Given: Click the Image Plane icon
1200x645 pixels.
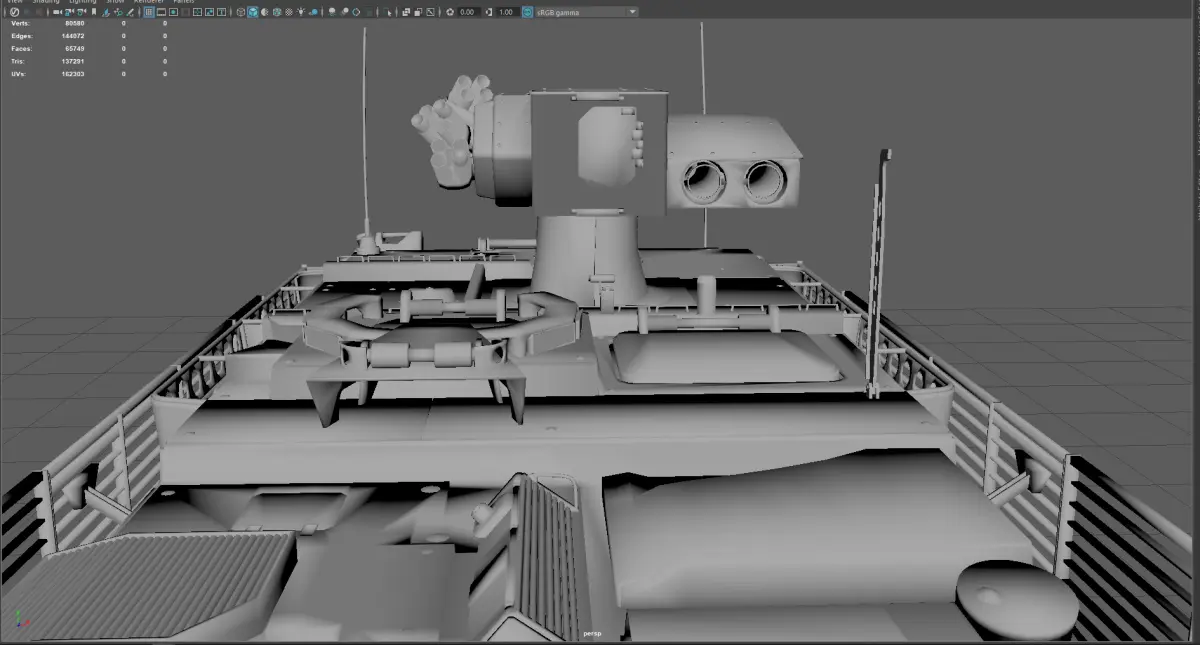Looking at the screenshot, I should point(105,12).
